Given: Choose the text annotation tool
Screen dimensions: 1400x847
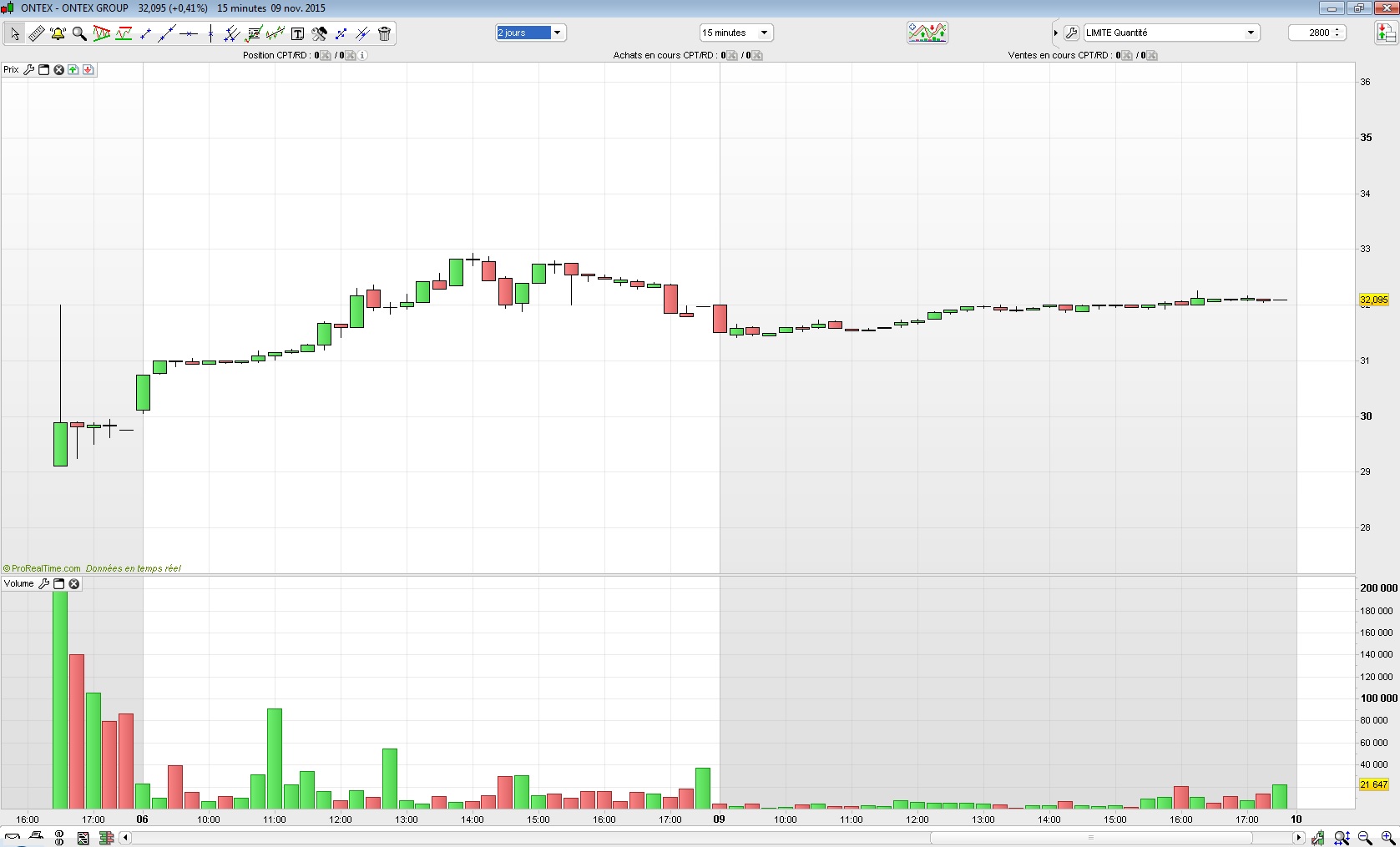Looking at the screenshot, I should (x=297, y=33).
